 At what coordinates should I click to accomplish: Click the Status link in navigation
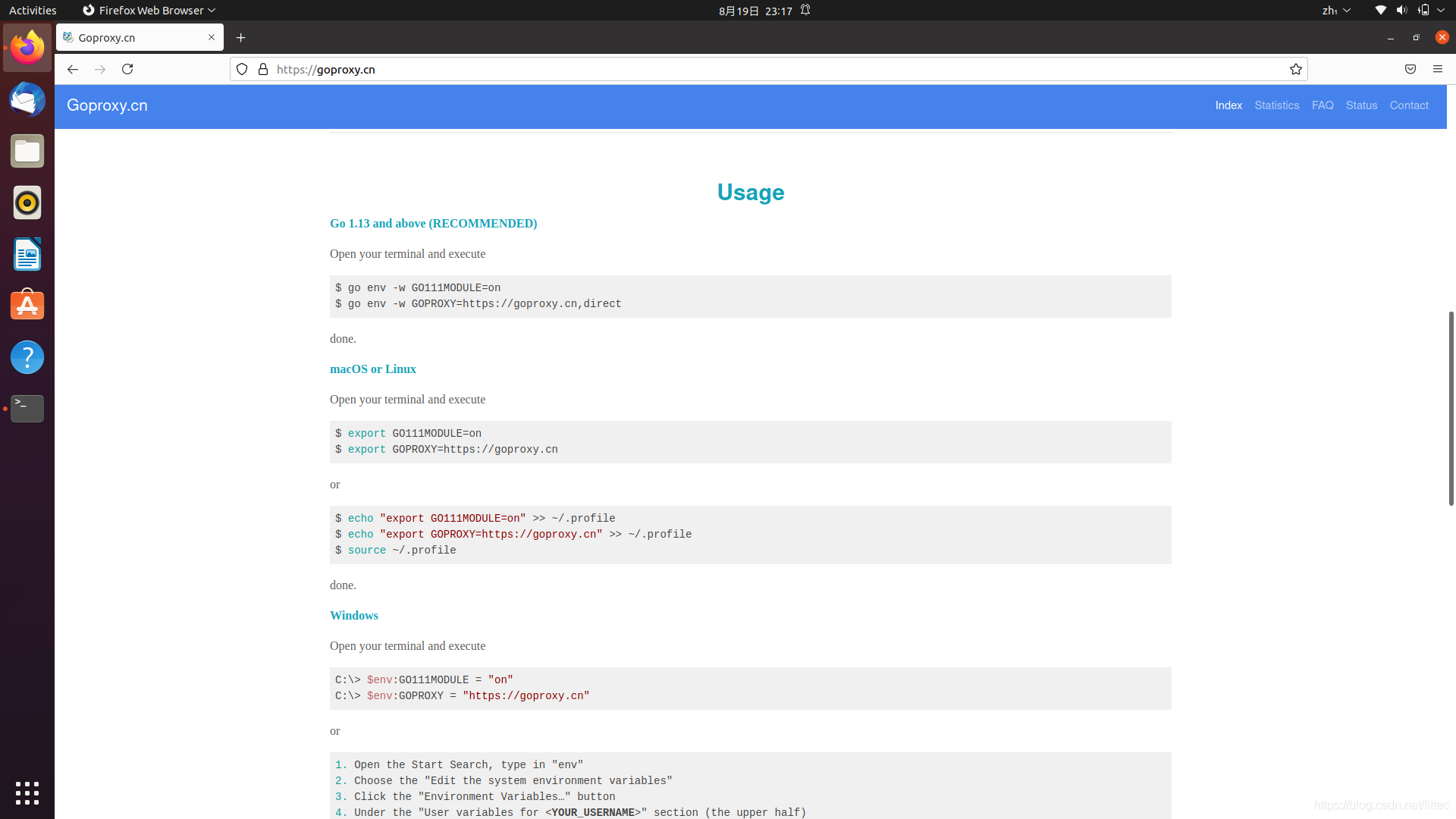point(1361,105)
